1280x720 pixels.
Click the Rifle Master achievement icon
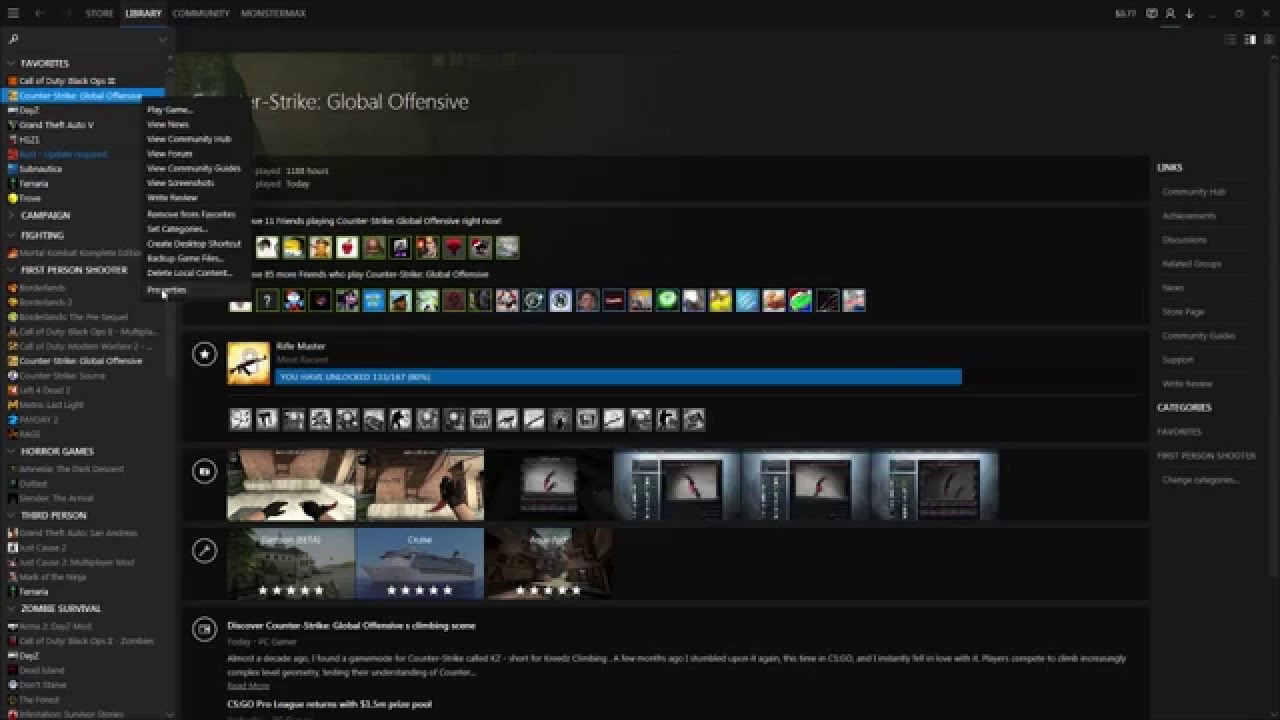pyautogui.click(x=248, y=363)
